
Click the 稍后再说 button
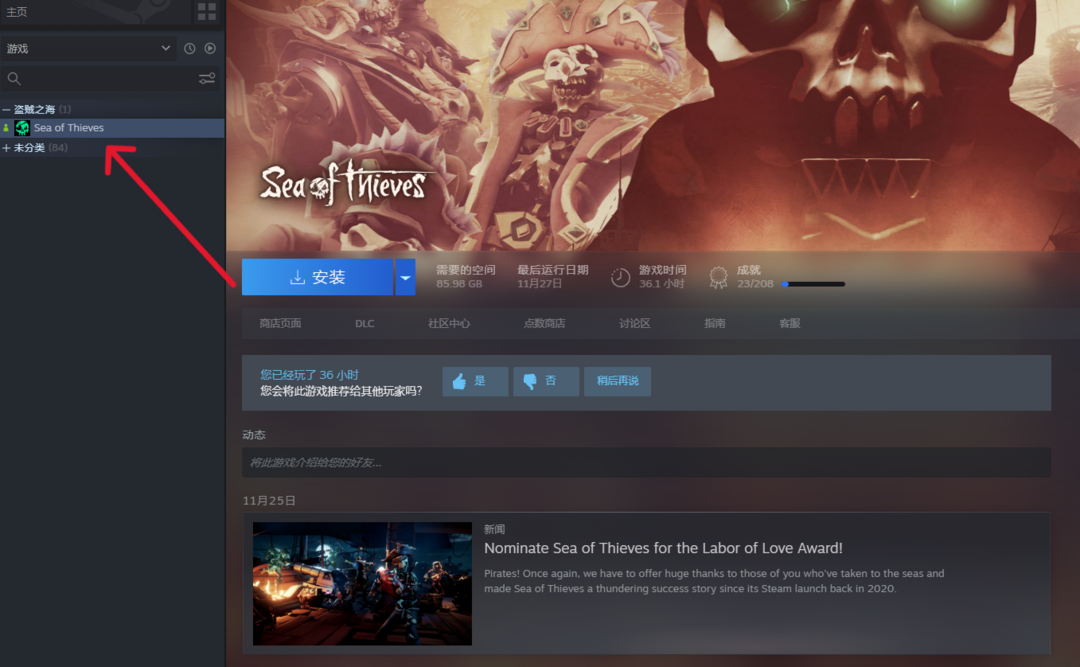(617, 381)
